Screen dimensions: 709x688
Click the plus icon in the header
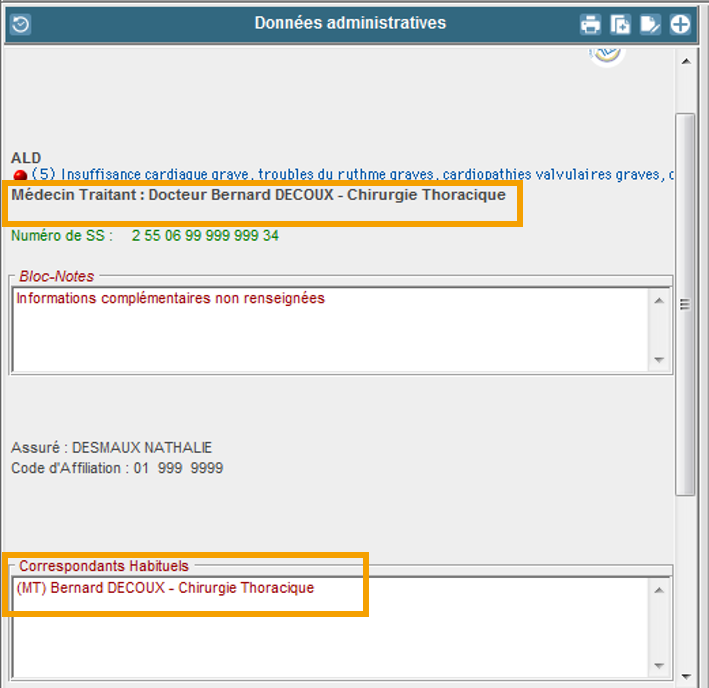(680, 25)
